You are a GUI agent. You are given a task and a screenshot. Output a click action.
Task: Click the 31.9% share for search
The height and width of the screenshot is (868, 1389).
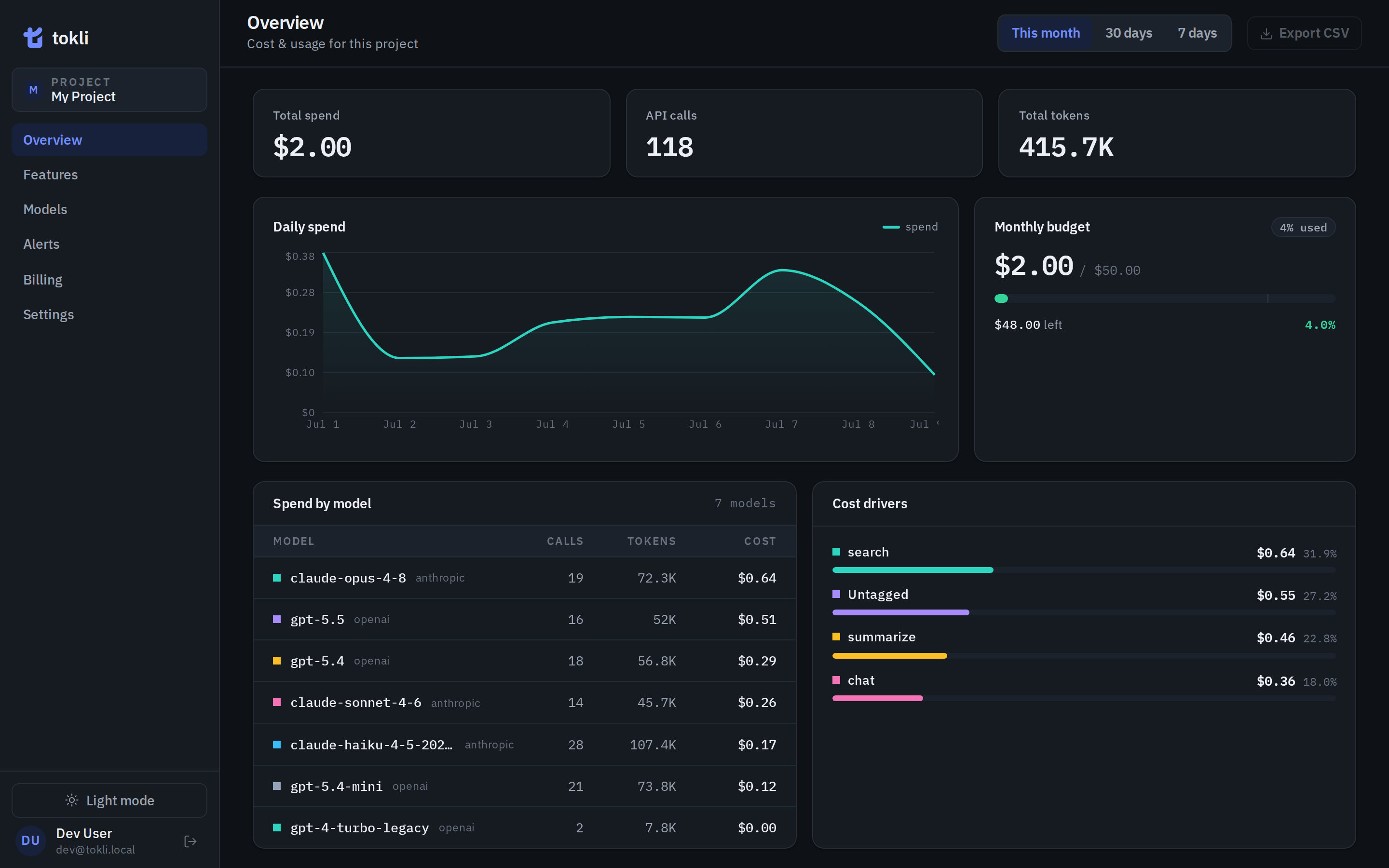pos(1320,554)
